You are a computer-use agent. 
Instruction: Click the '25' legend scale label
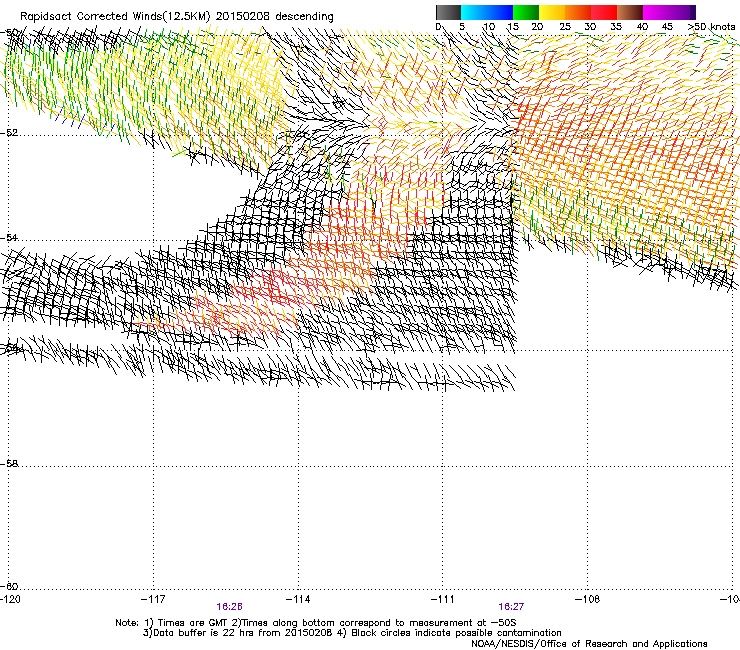pos(565,26)
